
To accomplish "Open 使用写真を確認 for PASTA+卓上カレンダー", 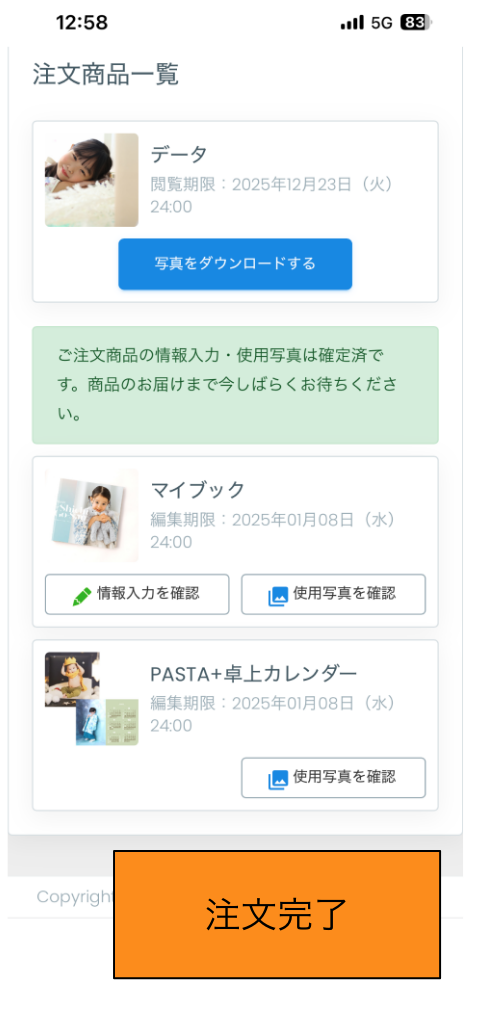I will (334, 777).
